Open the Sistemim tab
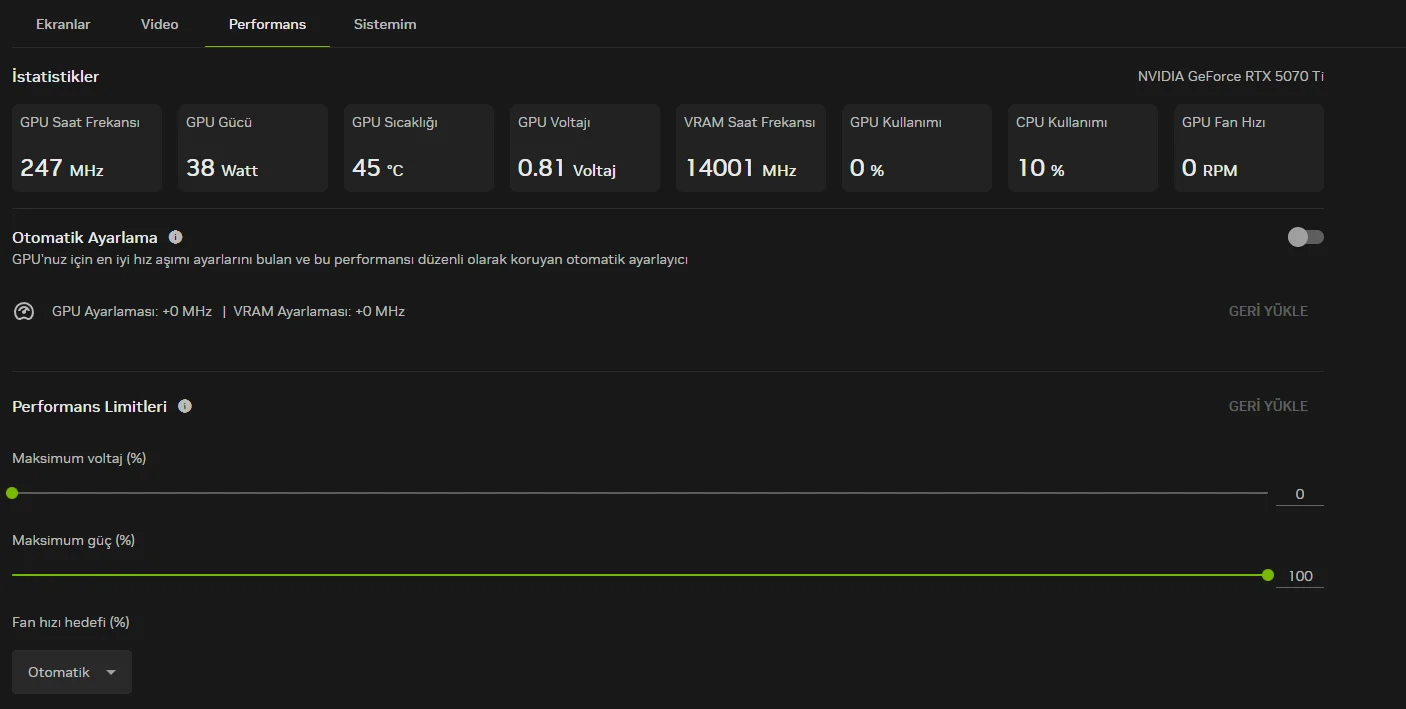This screenshot has height=709, width=1406. (385, 24)
